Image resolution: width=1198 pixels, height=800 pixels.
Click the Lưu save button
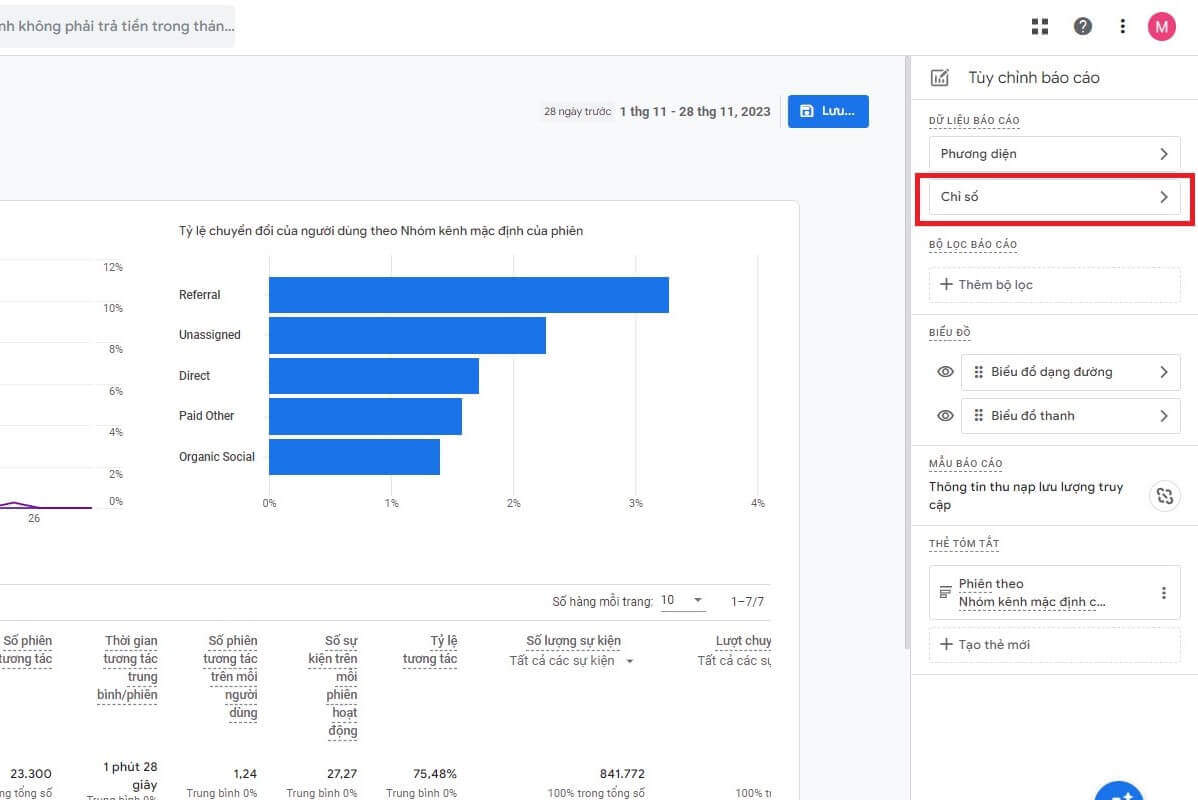tap(828, 111)
